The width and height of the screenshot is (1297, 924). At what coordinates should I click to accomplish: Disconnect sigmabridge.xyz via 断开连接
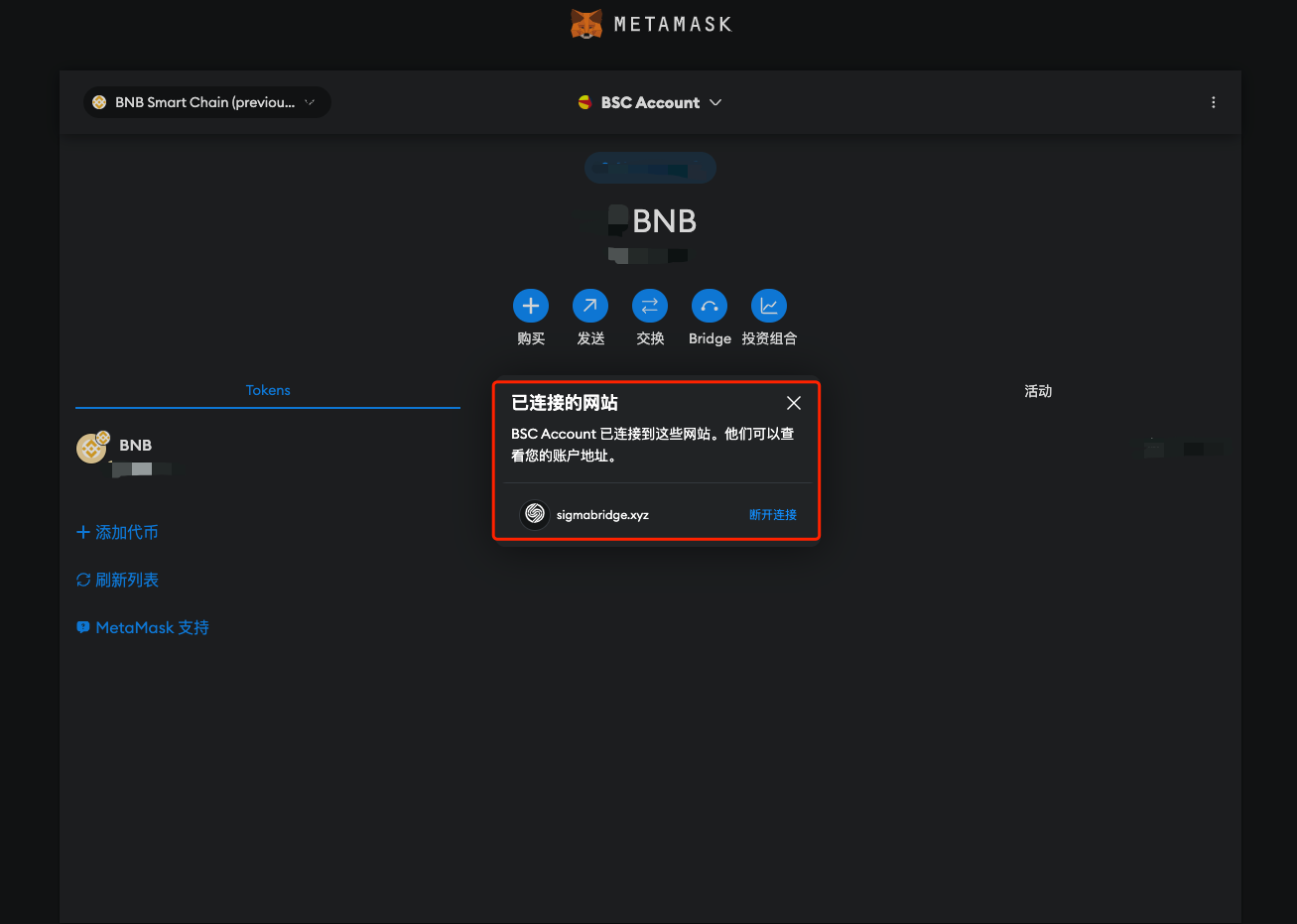click(x=772, y=514)
